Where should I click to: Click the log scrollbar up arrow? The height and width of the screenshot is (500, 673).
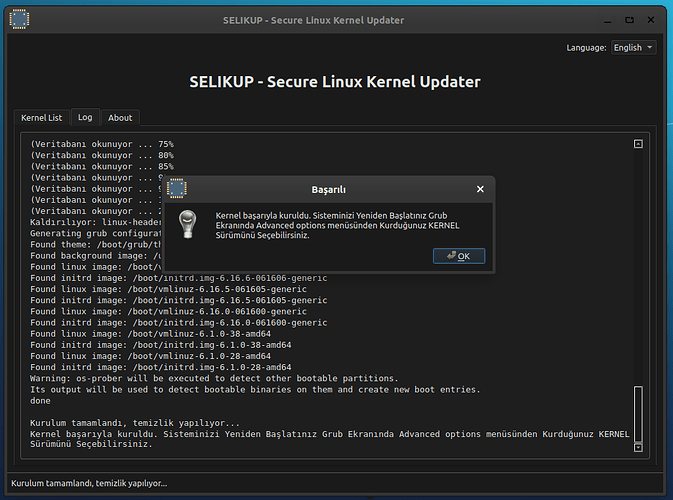(638, 144)
